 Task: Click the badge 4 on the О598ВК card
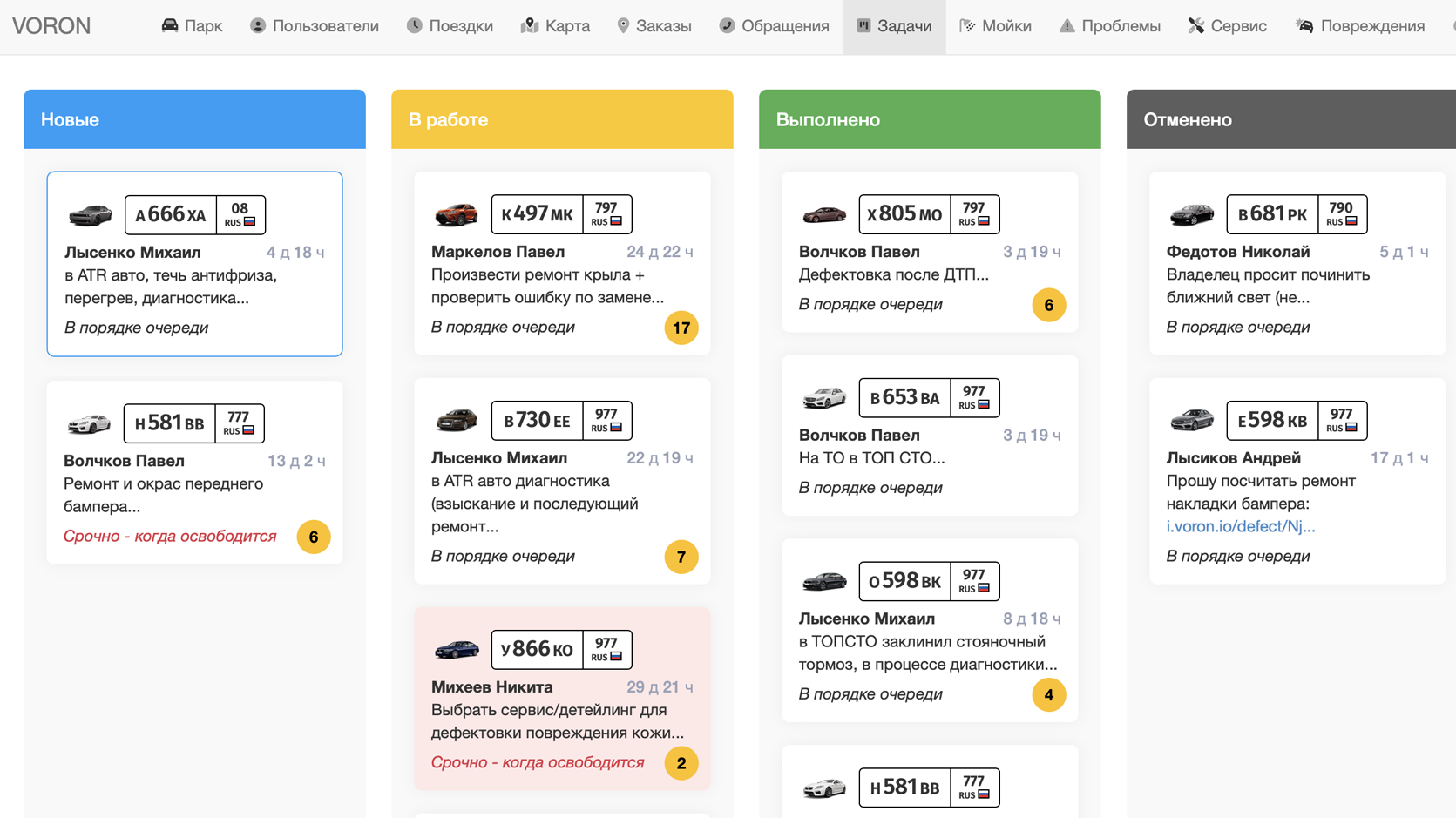tap(1049, 695)
